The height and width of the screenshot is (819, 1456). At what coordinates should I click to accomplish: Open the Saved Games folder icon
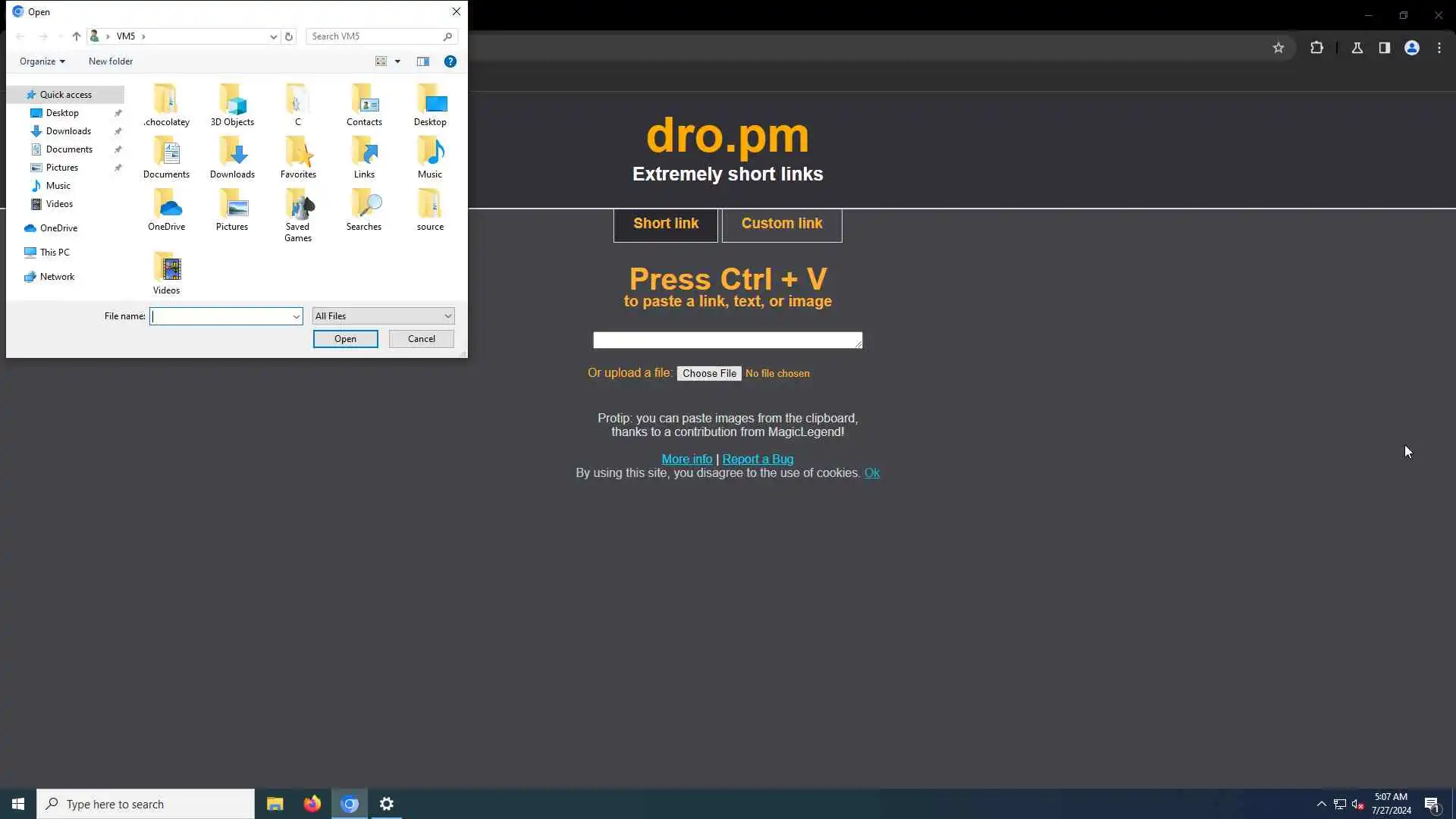coord(298,208)
